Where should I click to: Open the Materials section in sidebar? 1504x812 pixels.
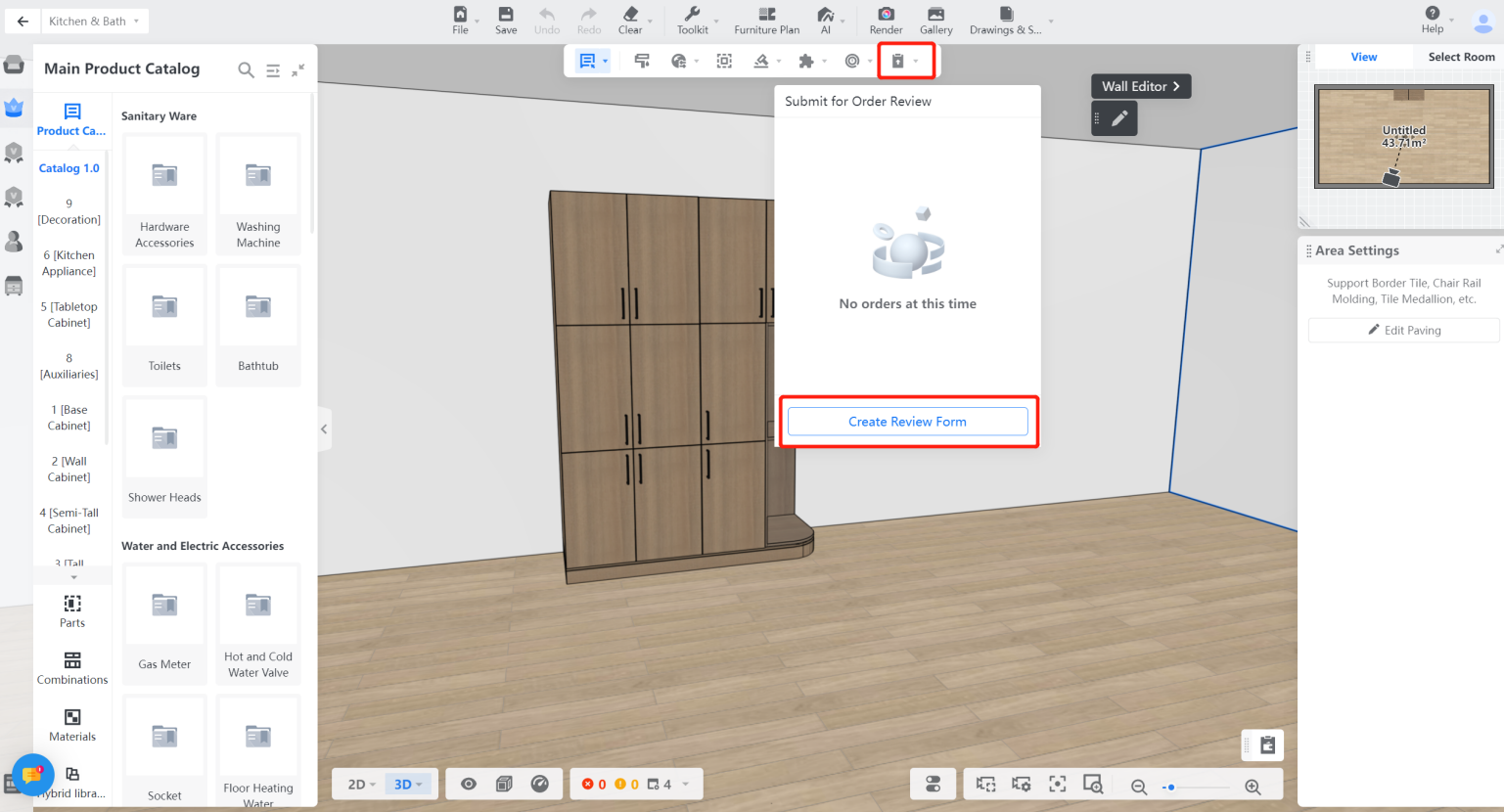(72, 725)
